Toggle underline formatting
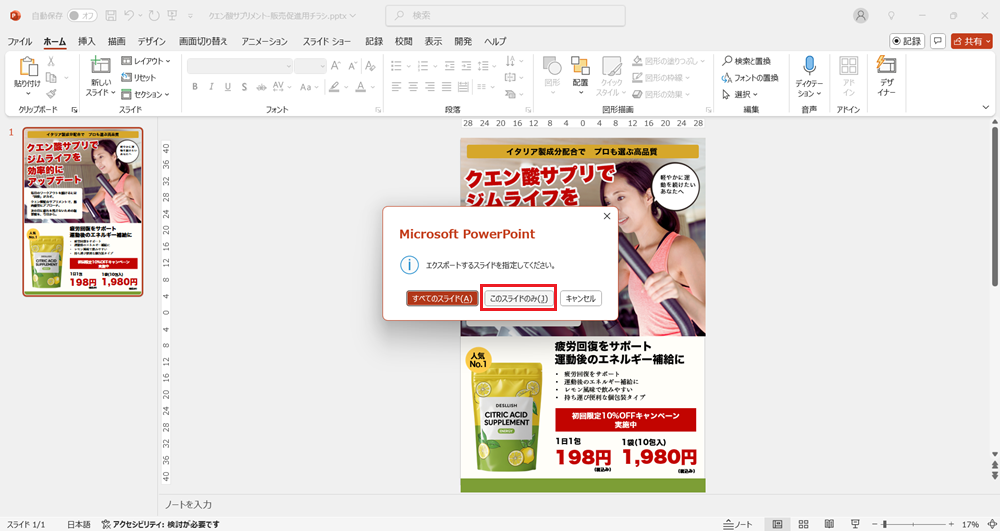Image resolution: width=1000 pixels, height=531 pixels. tap(228, 87)
